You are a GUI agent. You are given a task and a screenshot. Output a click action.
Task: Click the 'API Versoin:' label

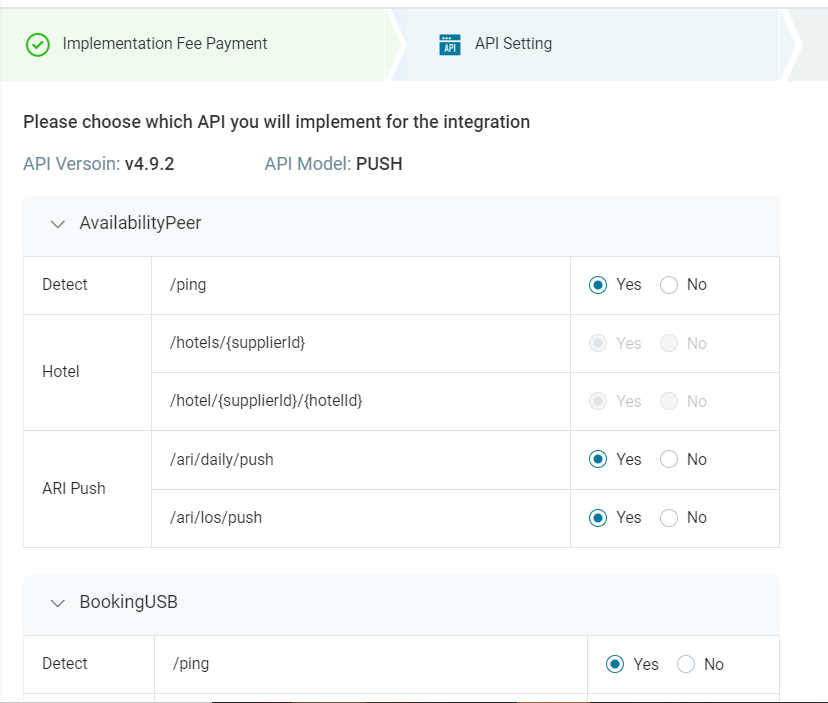(72, 164)
